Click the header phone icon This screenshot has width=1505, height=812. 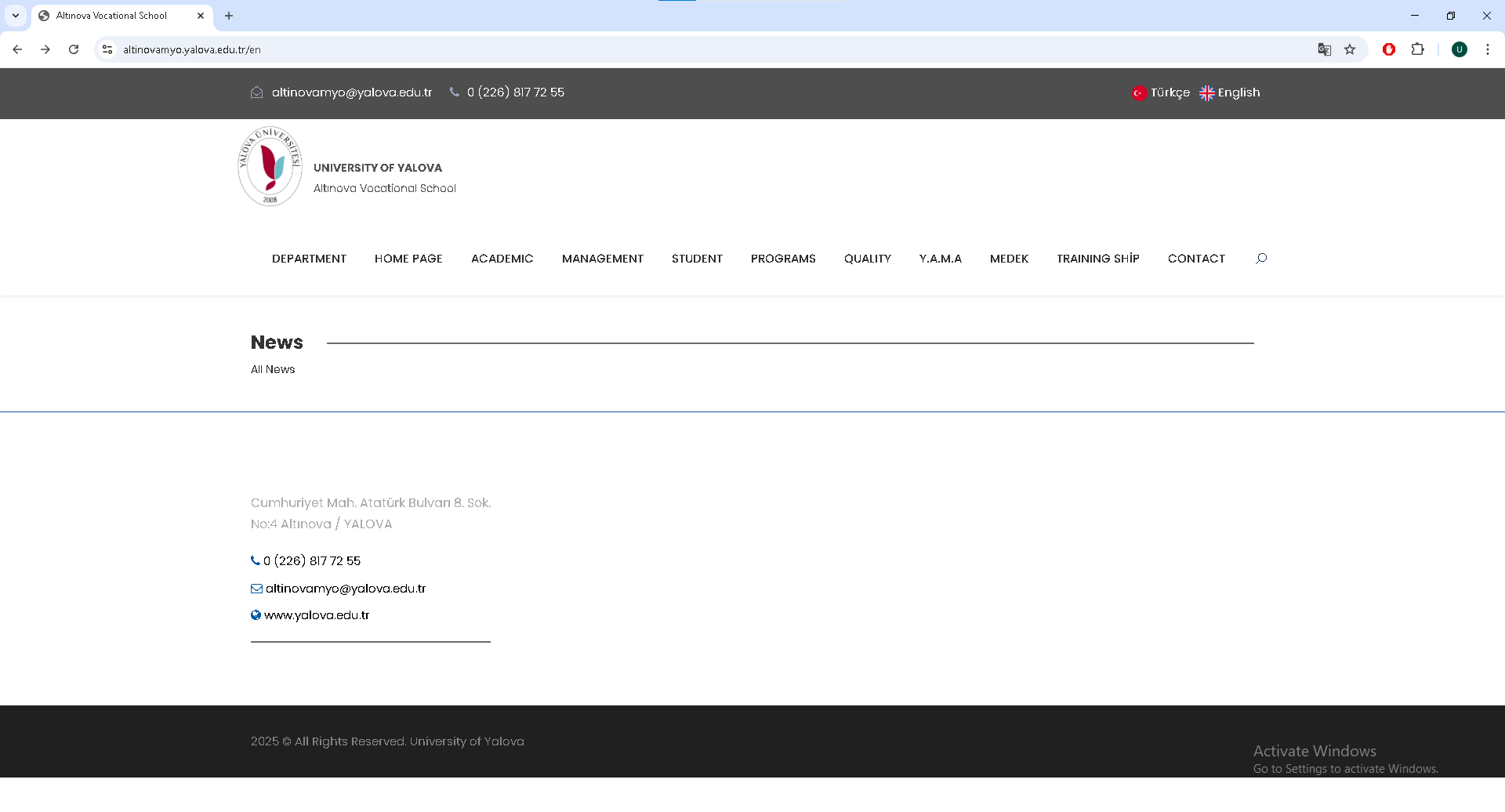pyautogui.click(x=455, y=92)
